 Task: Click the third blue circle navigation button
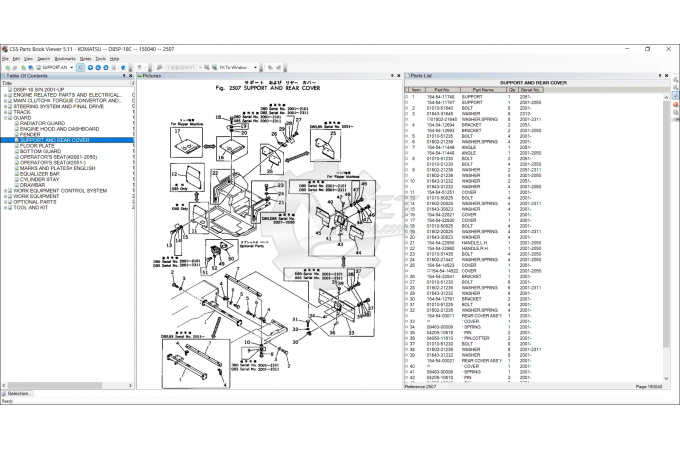tap(105, 68)
